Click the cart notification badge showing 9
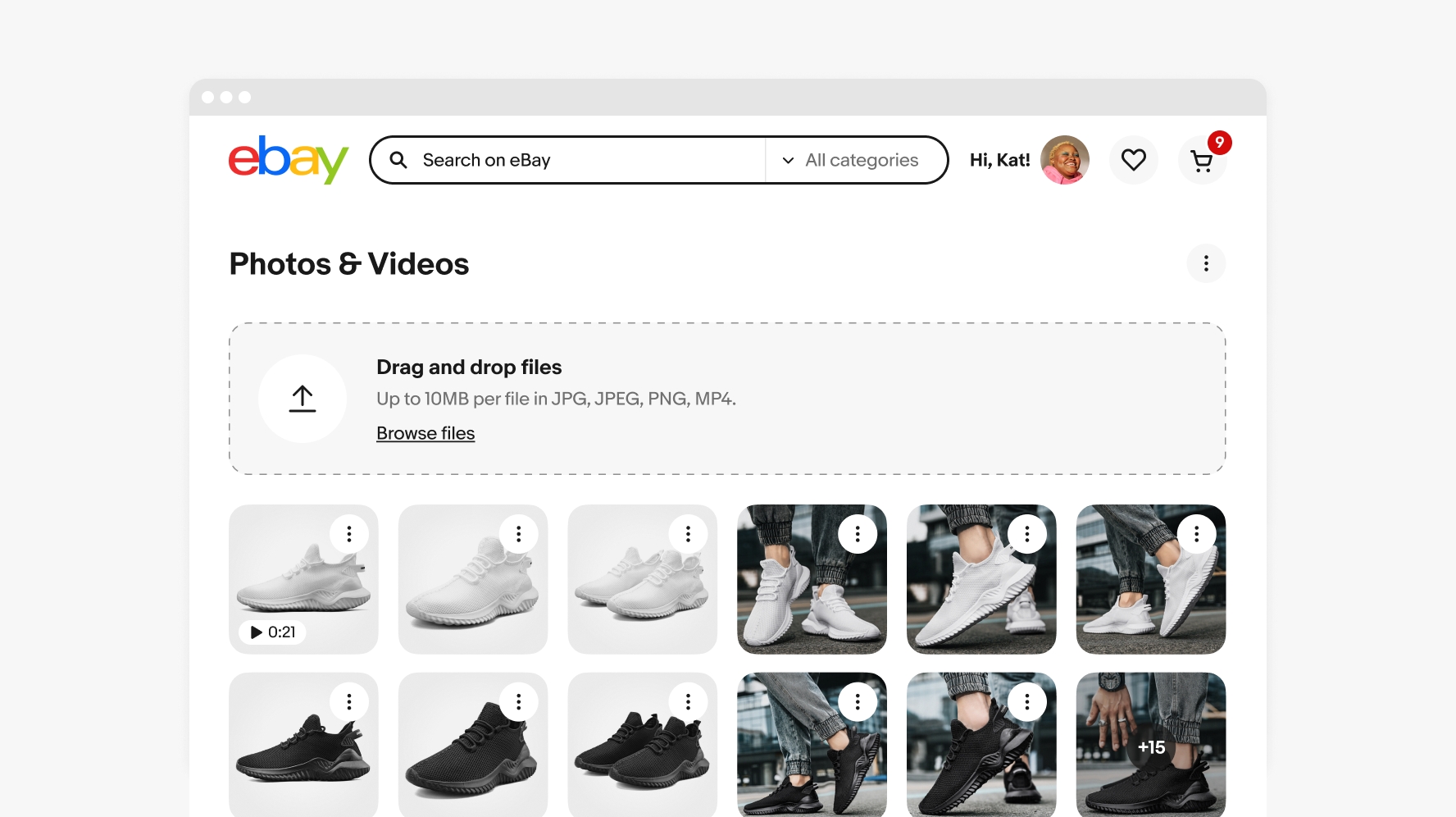 coord(1220,143)
